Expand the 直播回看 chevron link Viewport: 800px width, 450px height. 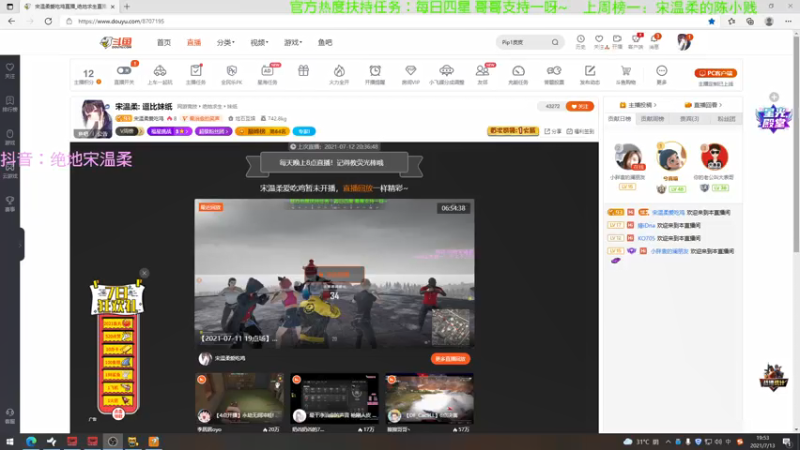tap(703, 105)
